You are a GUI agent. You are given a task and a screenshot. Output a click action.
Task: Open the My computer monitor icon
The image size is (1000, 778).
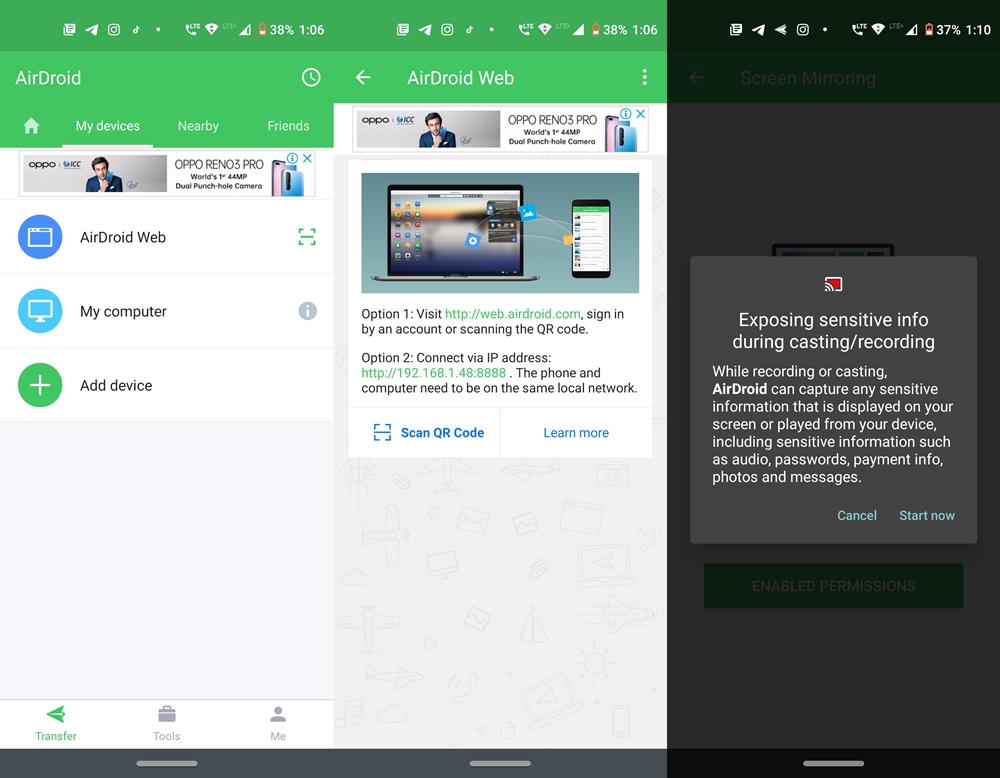pos(40,311)
